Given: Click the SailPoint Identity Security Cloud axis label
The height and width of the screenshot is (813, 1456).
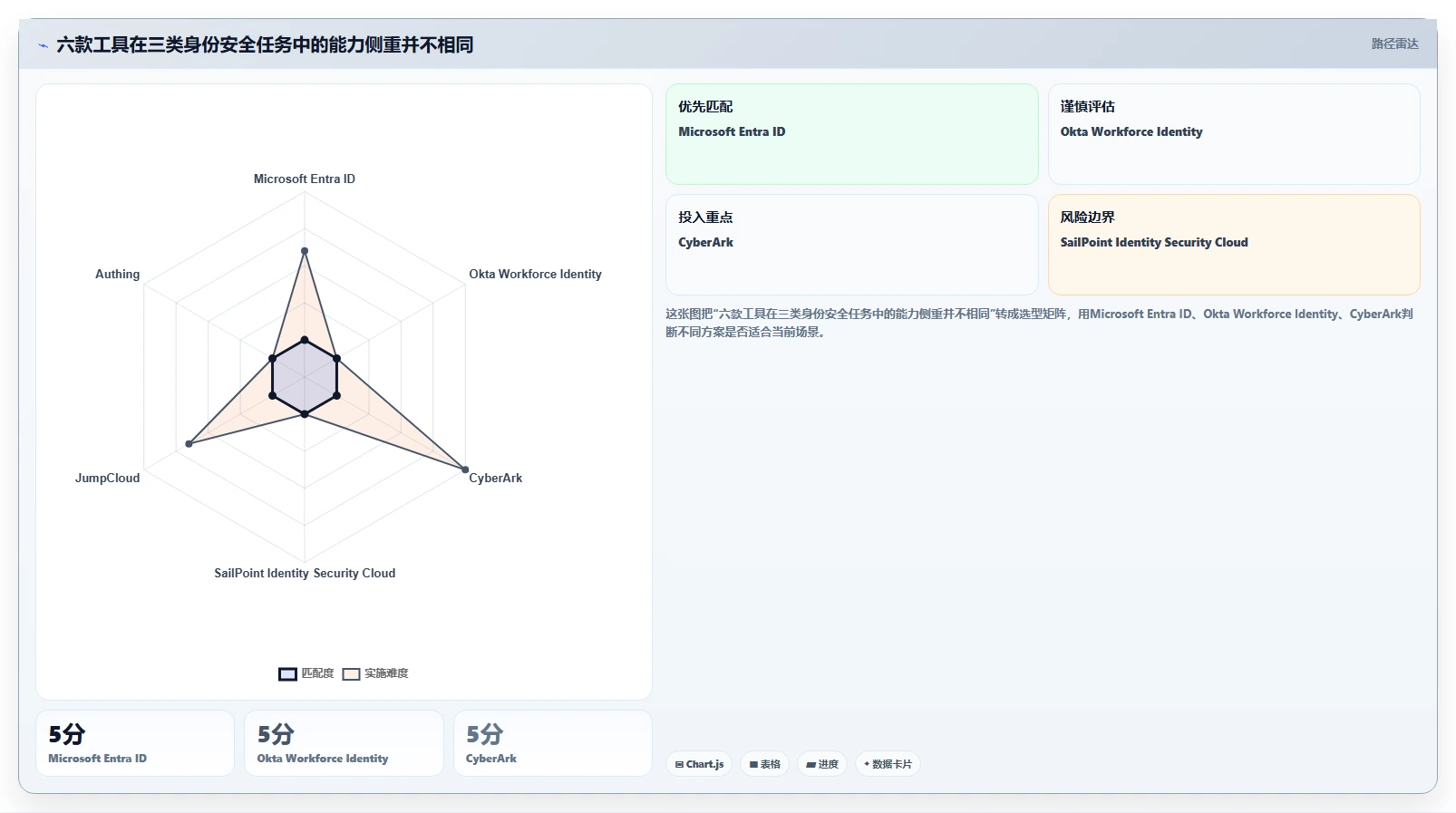Looking at the screenshot, I should [x=305, y=574].
